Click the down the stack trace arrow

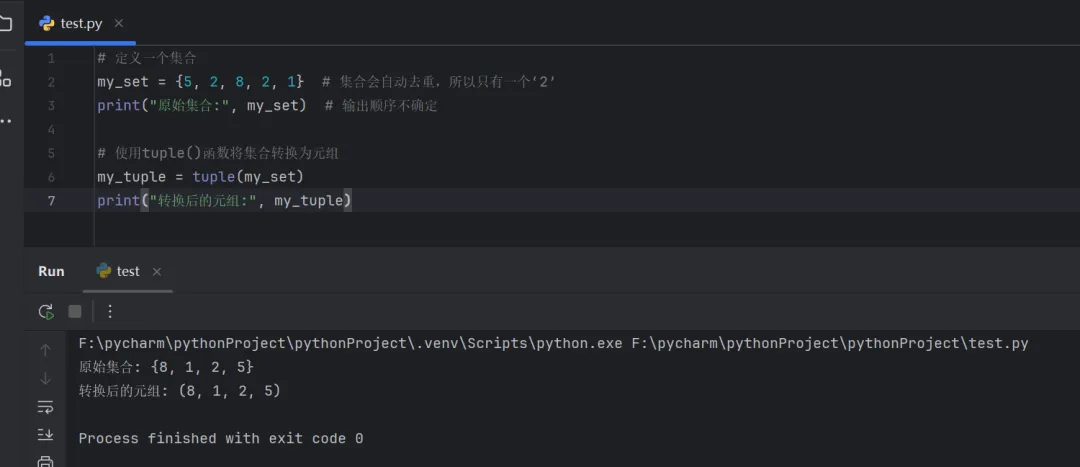click(45, 379)
